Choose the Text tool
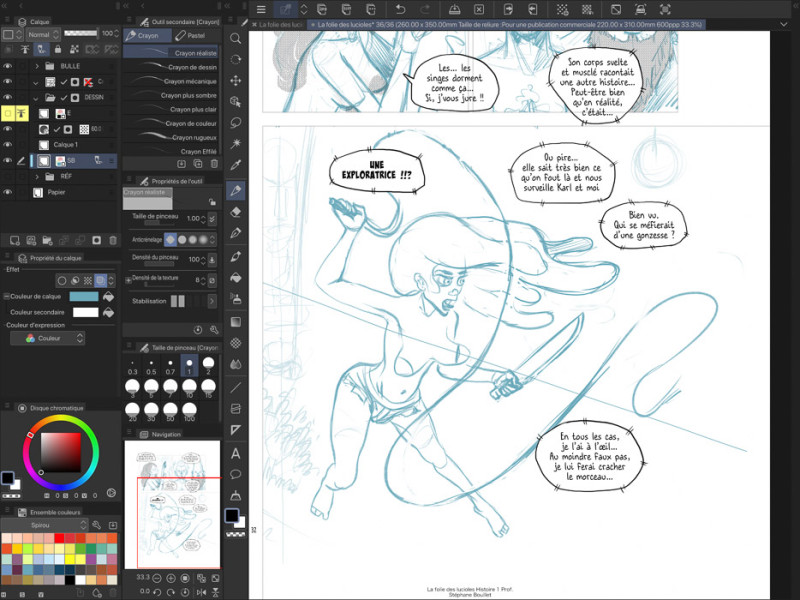 pyautogui.click(x=236, y=453)
